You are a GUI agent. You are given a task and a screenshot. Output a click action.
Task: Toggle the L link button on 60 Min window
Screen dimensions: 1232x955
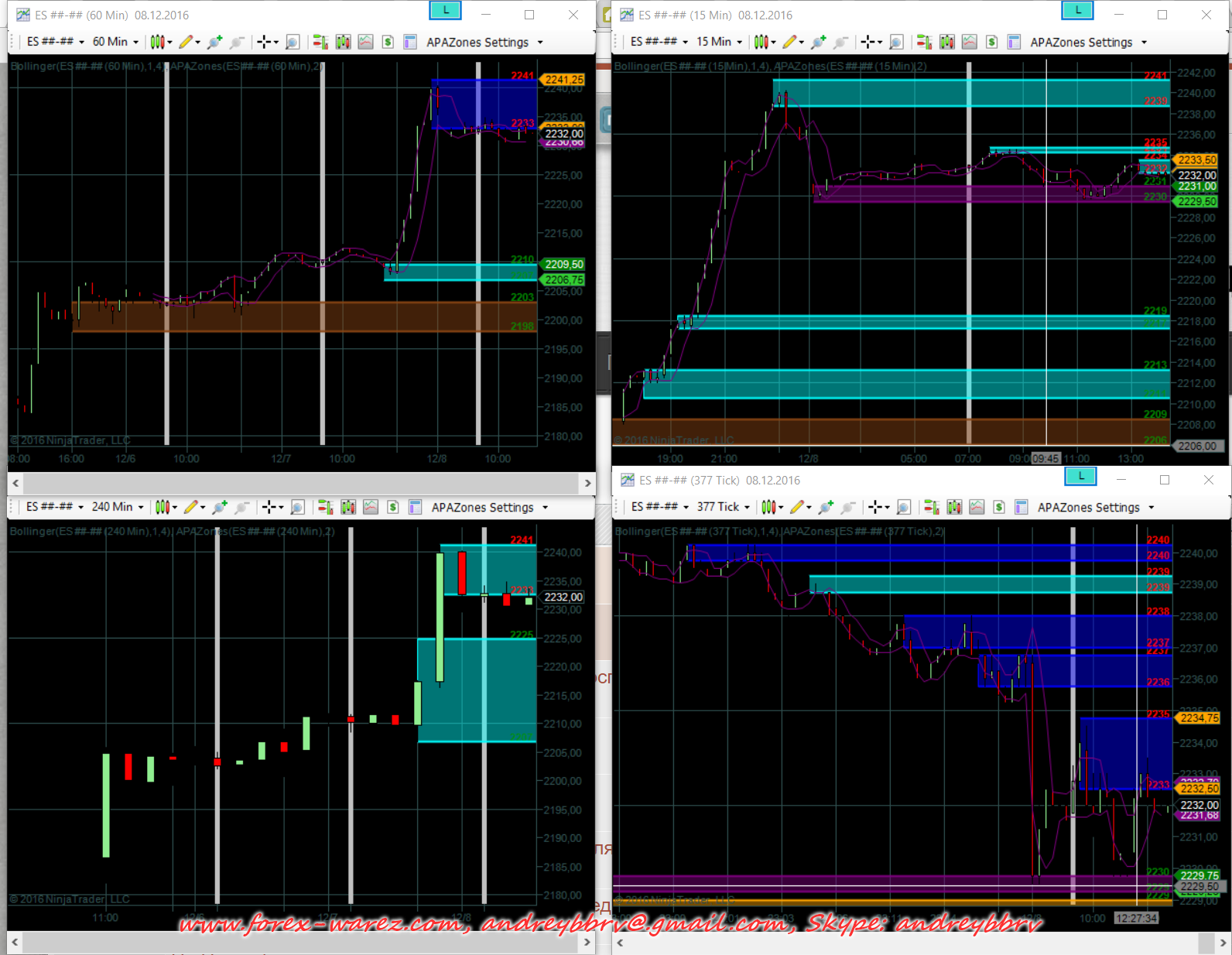(446, 11)
